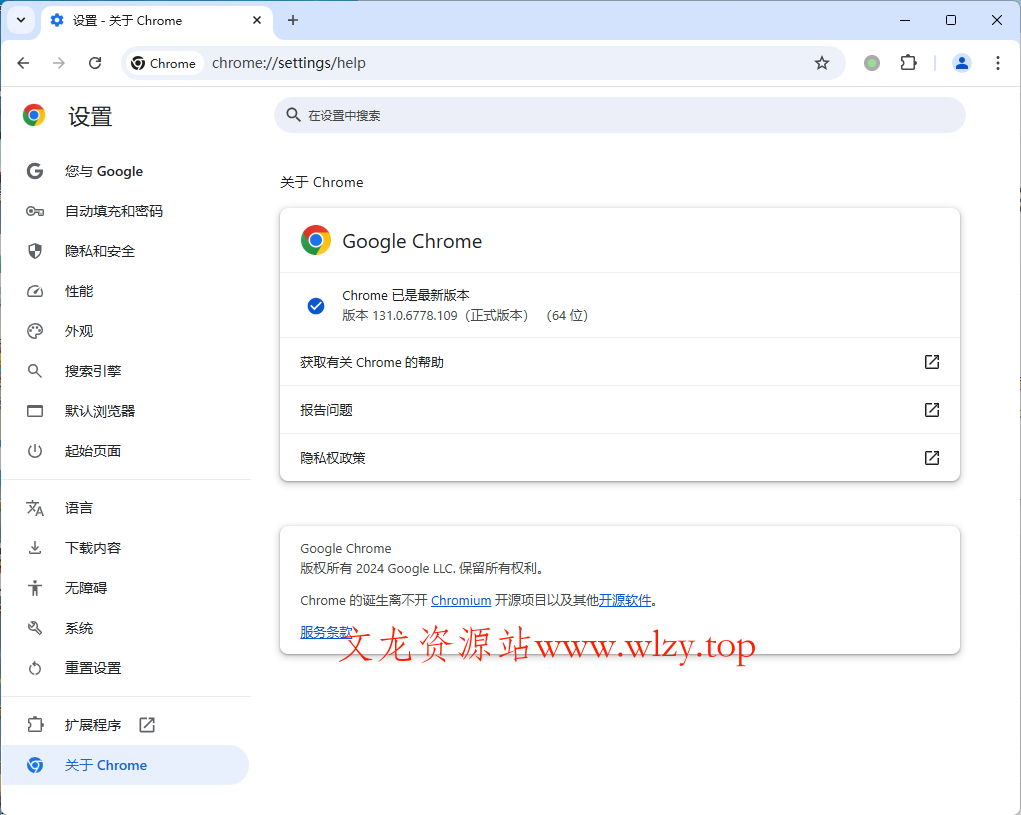Click the bookmark star icon

point(822,62)
